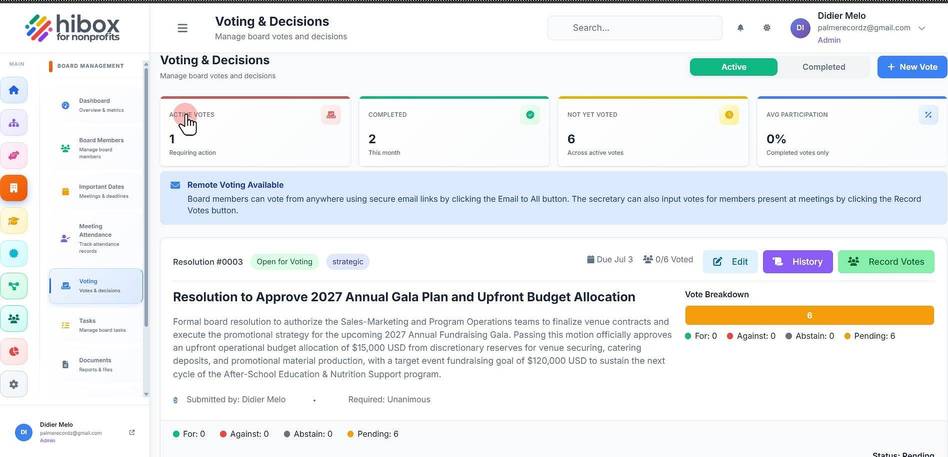The image size is (948, 457).
Task: Click the hamburger menu icon
Action: pyautogui.click(x=182, y=28)
